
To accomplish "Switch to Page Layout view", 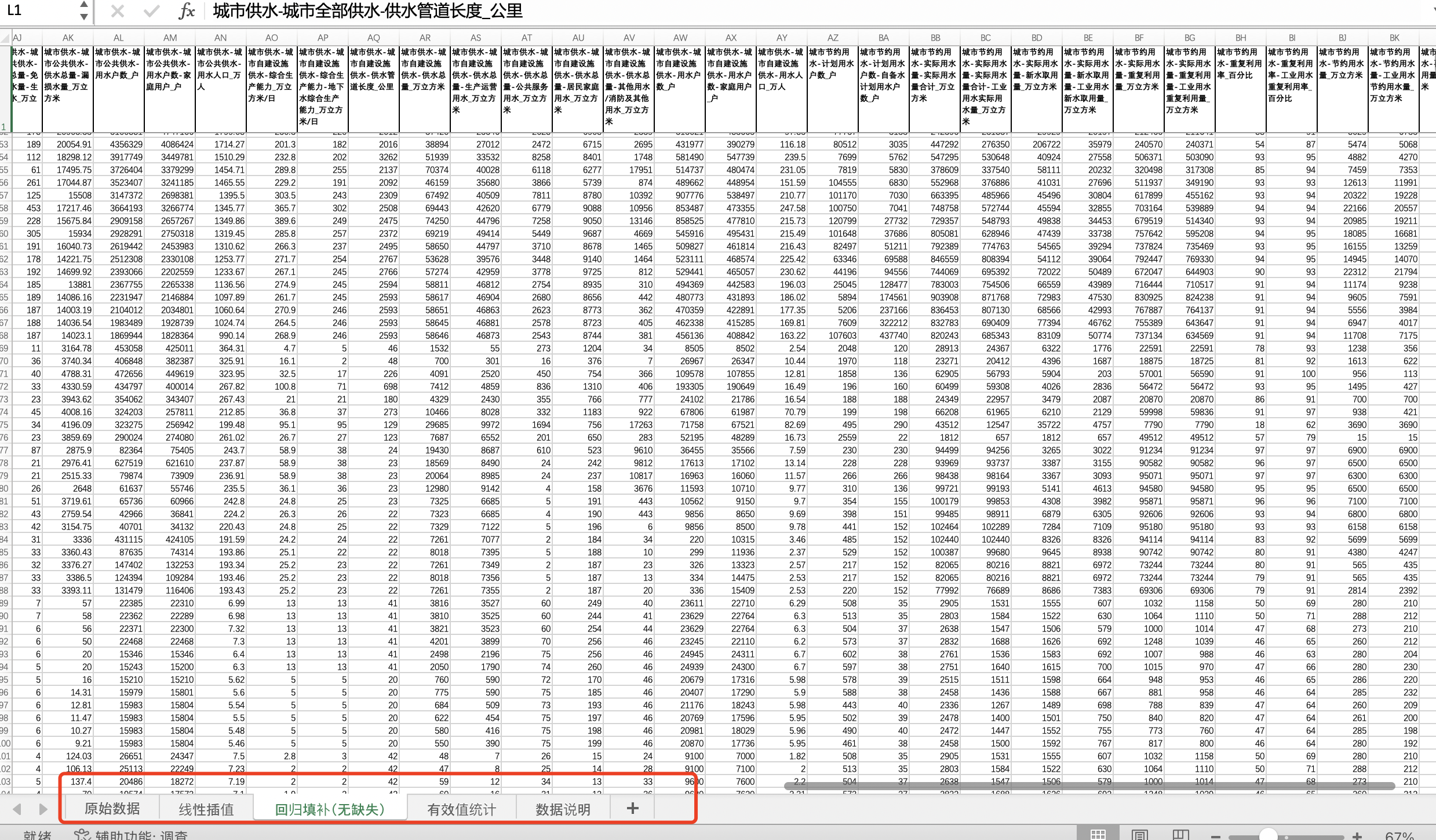I will [1139, 834].
